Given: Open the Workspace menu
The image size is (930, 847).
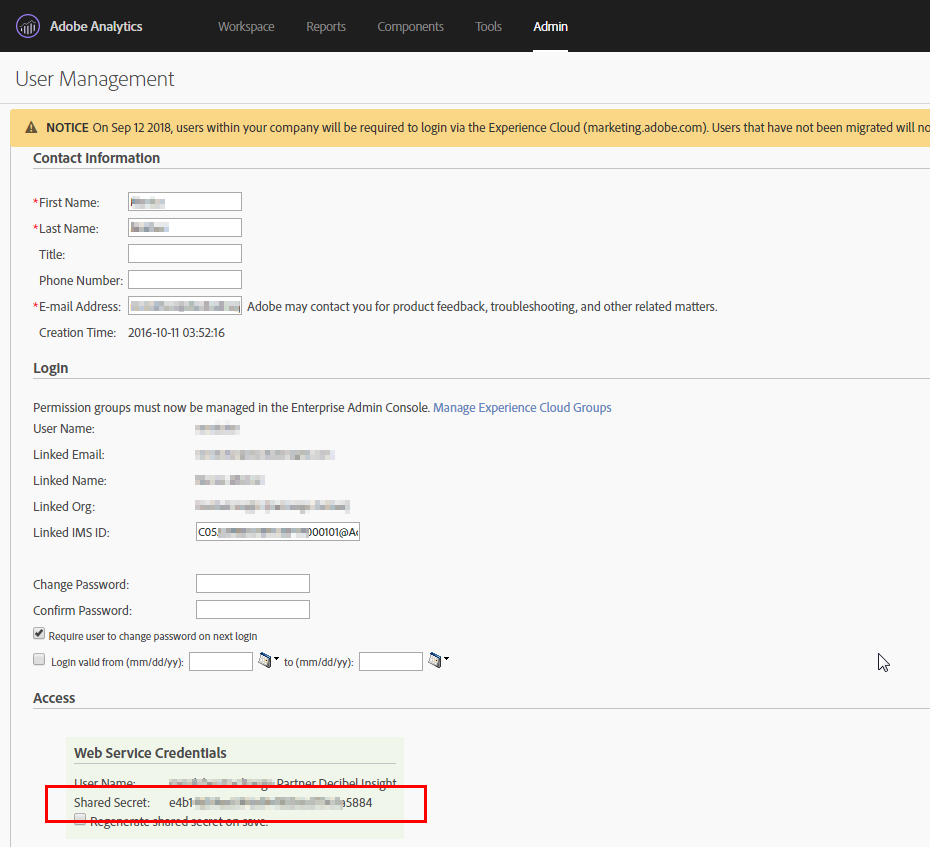Looking at the screenshot, I should coord(246,26).
